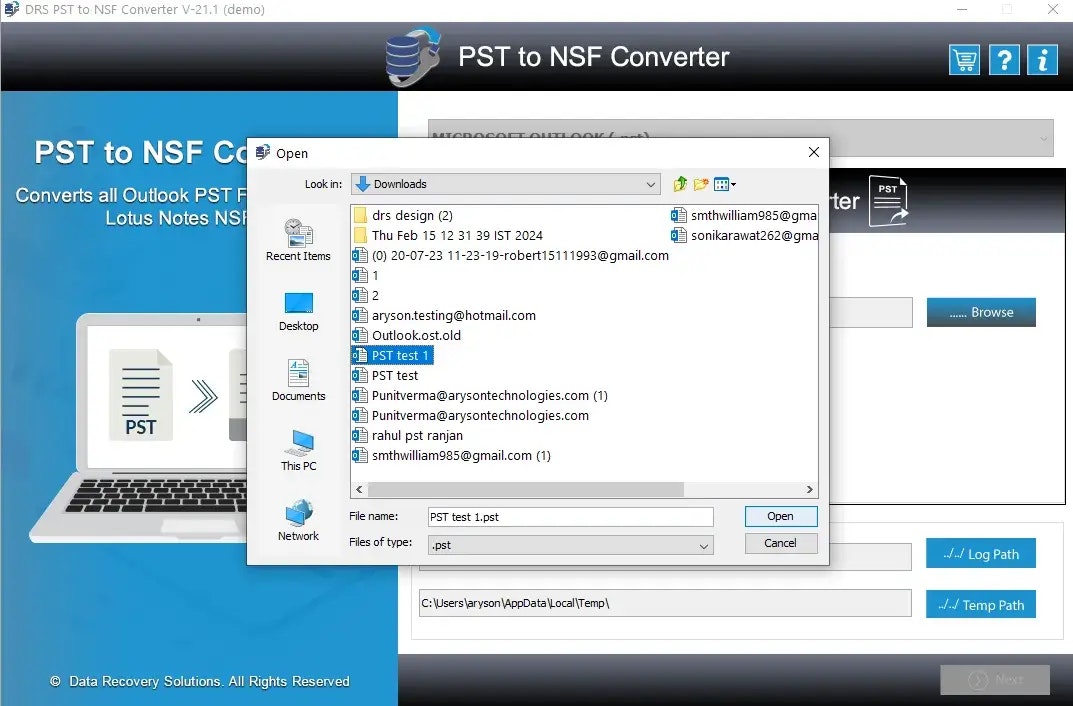Expand the Look in Downloads dropdown
Viewport: 1073px width, 706px height.
coord(650,184)
